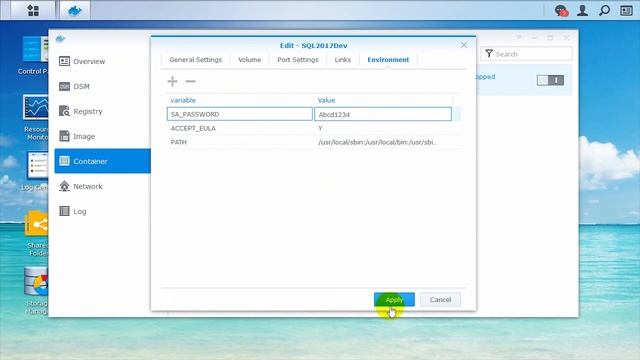This screenshot has width=640, height=360.
Task: Select the Environment tab
Action: (x=388, y=60)
